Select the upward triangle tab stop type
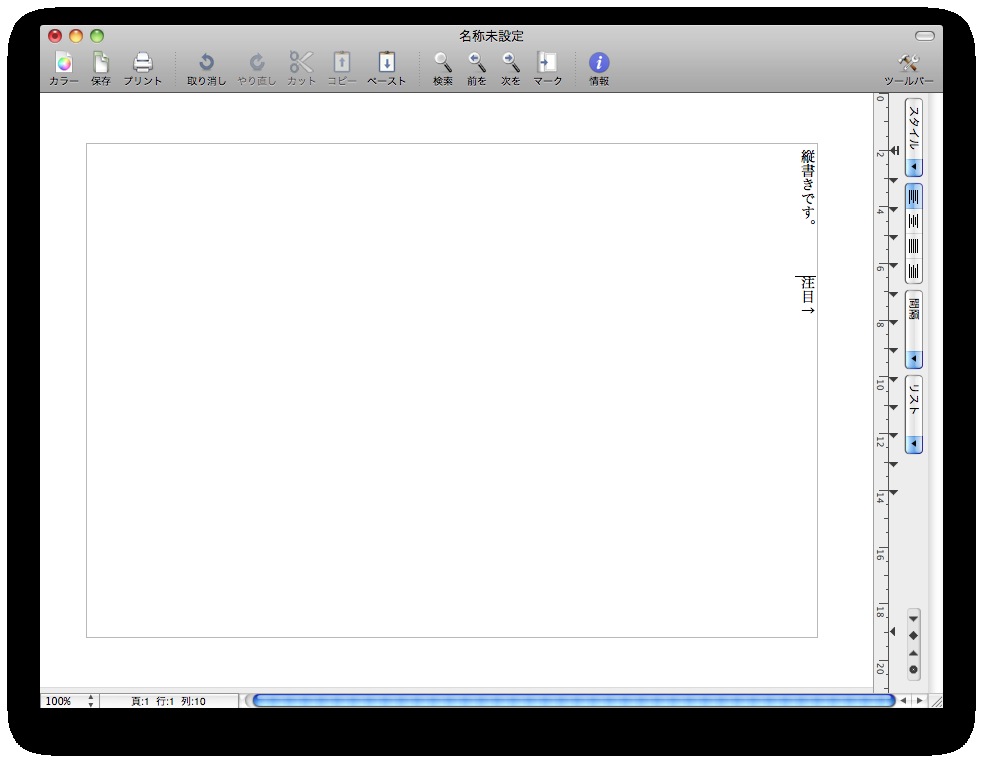Viewport: 983px width, 763px height. pos(913,653)
